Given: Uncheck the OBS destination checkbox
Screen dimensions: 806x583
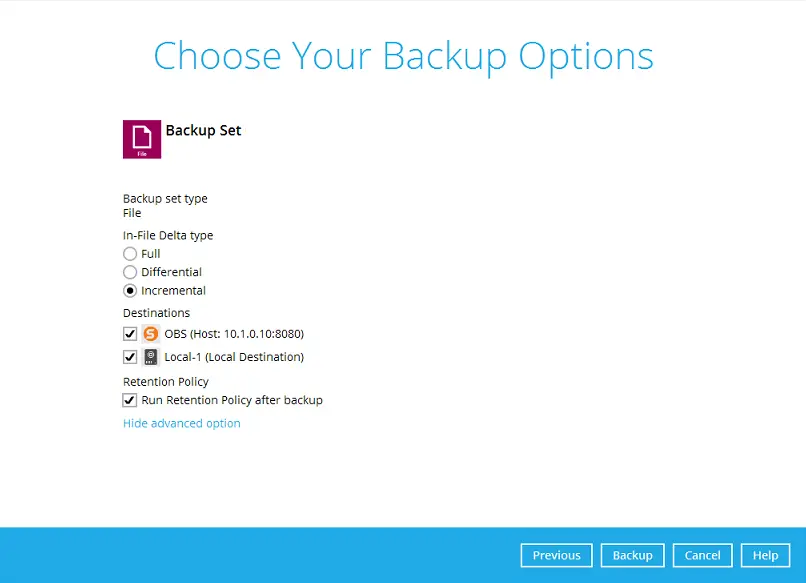Looking at the screenshot, I should (130, 334).
